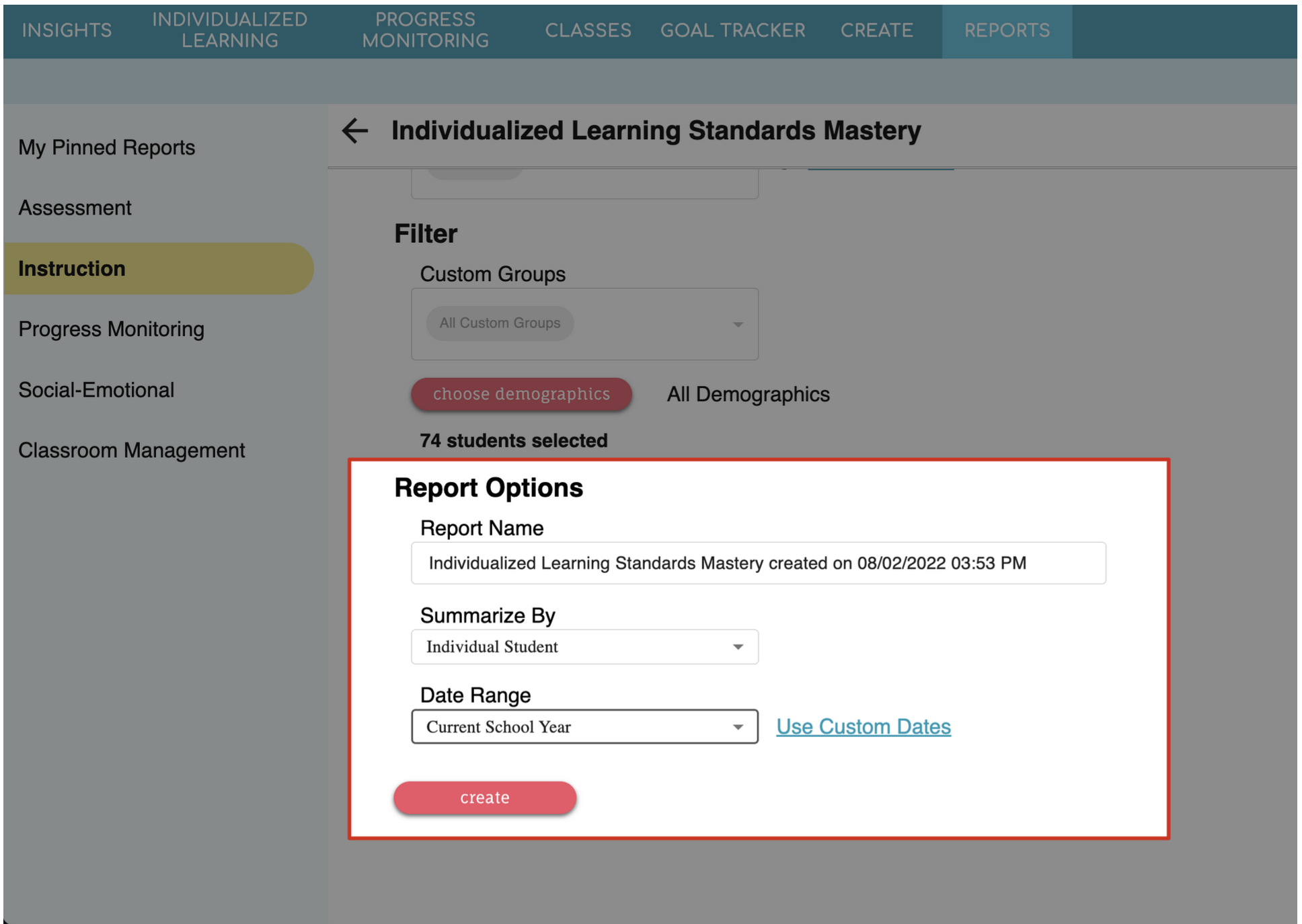
Task: Select Instruction sidebar category
Action: coord(72,268)
